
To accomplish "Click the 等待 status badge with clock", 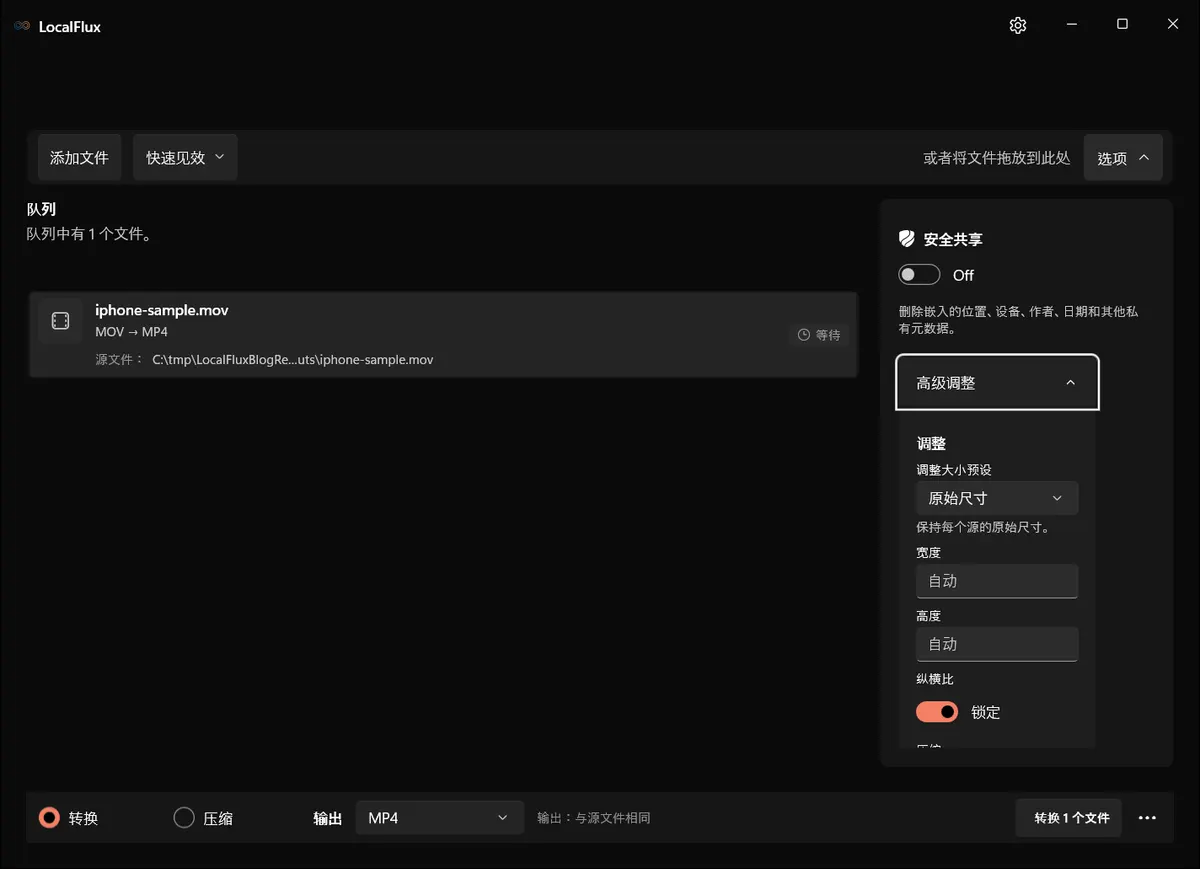I will tap(819, 335).
